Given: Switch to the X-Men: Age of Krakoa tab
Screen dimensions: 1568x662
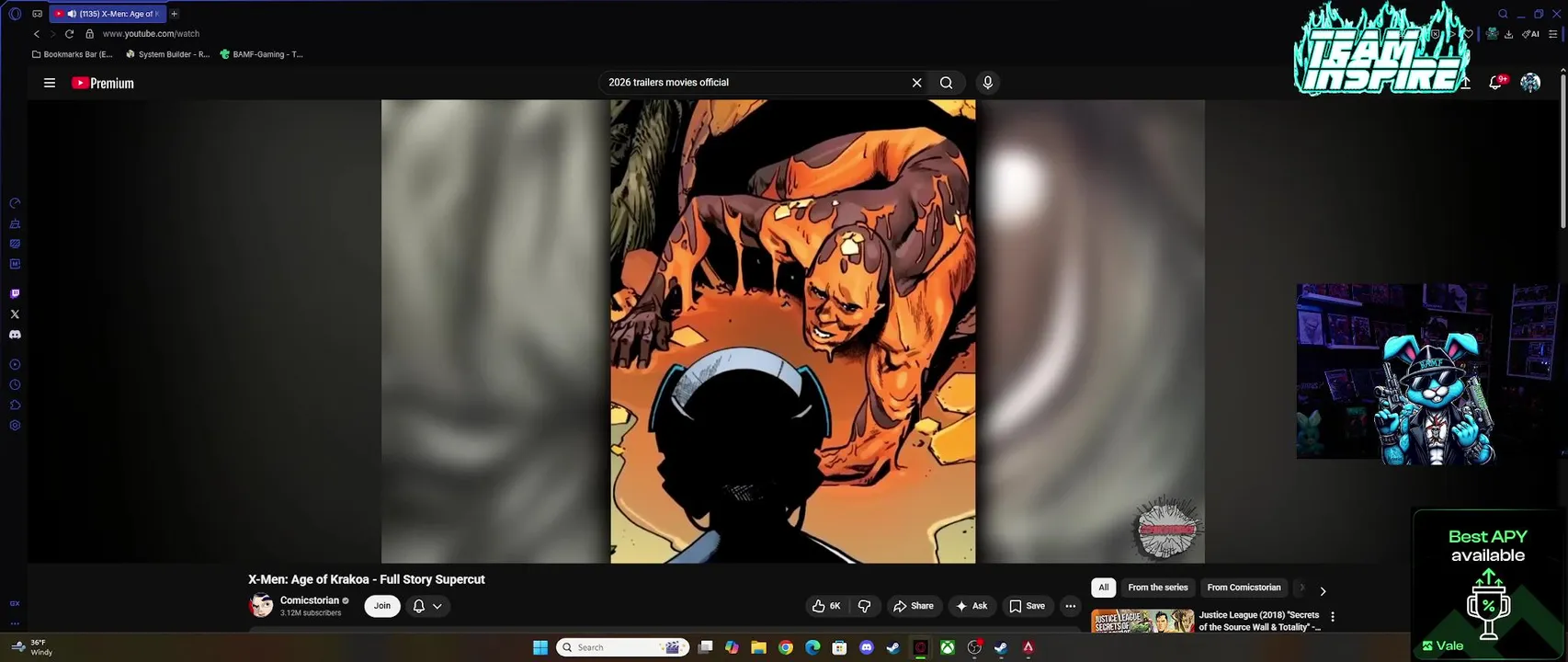Looking at the screenshot, I should 108,14.
